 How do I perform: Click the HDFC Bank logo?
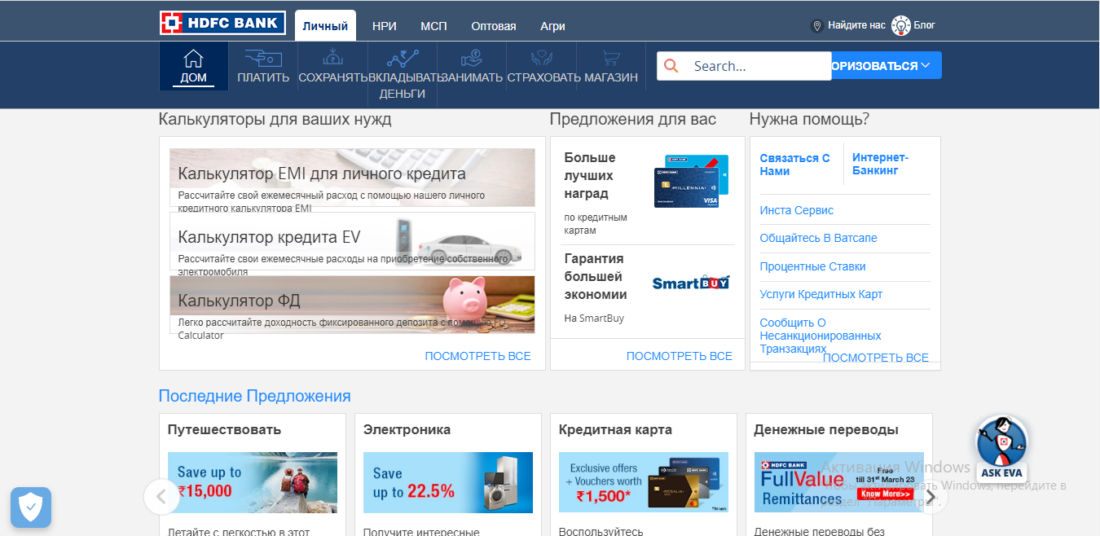[222, 23]
